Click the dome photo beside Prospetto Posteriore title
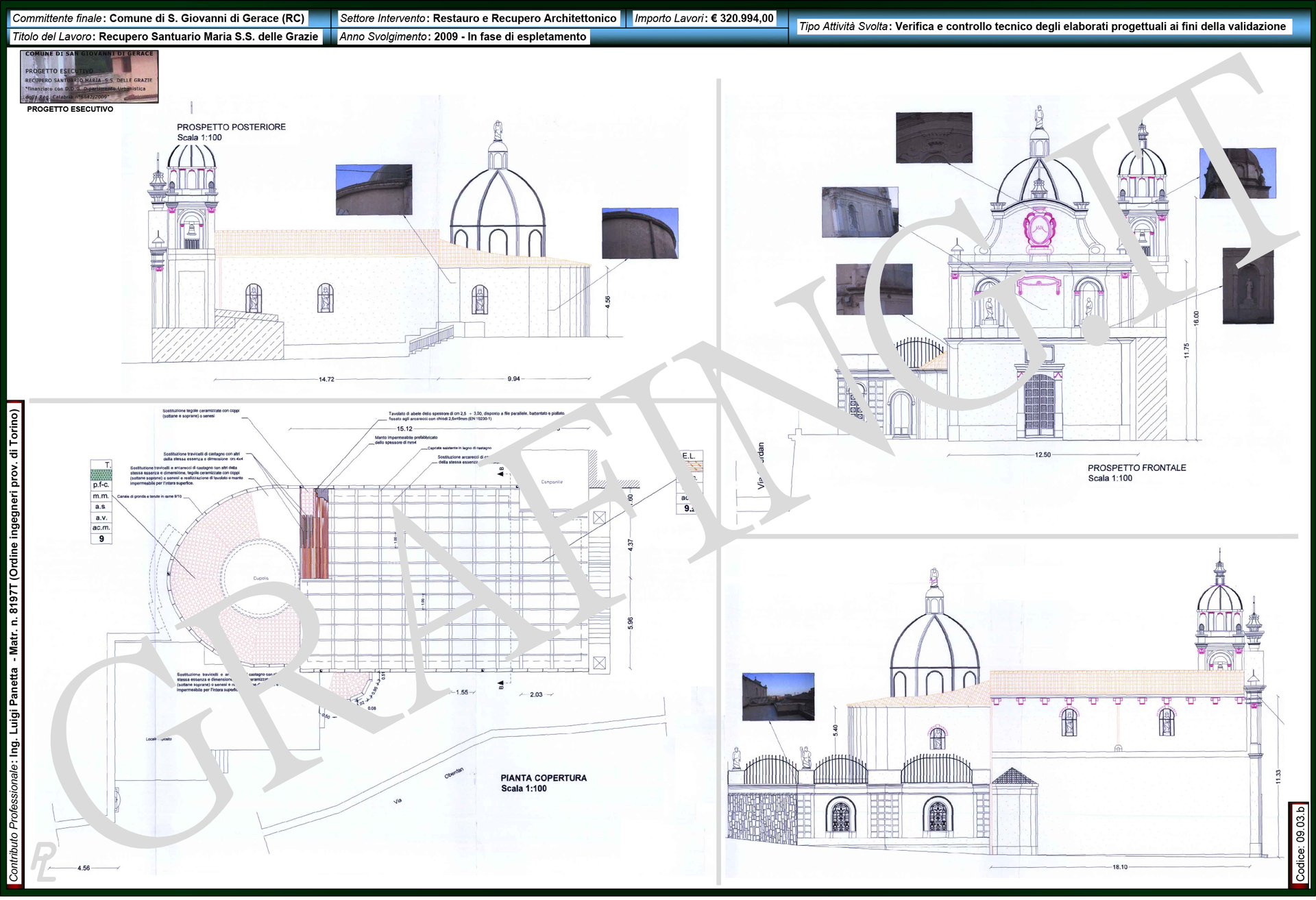 tap(374, 190)
